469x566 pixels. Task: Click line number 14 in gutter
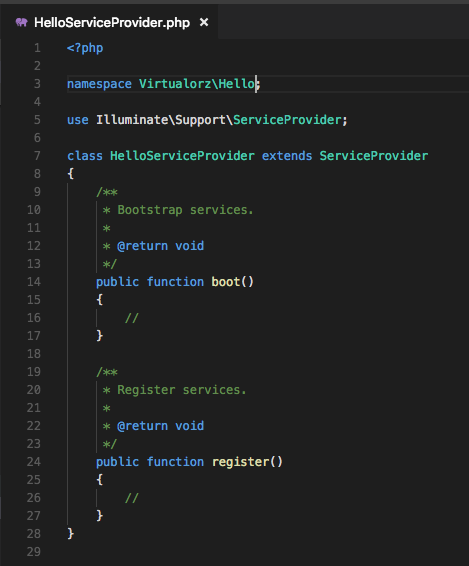coord(34,282)
